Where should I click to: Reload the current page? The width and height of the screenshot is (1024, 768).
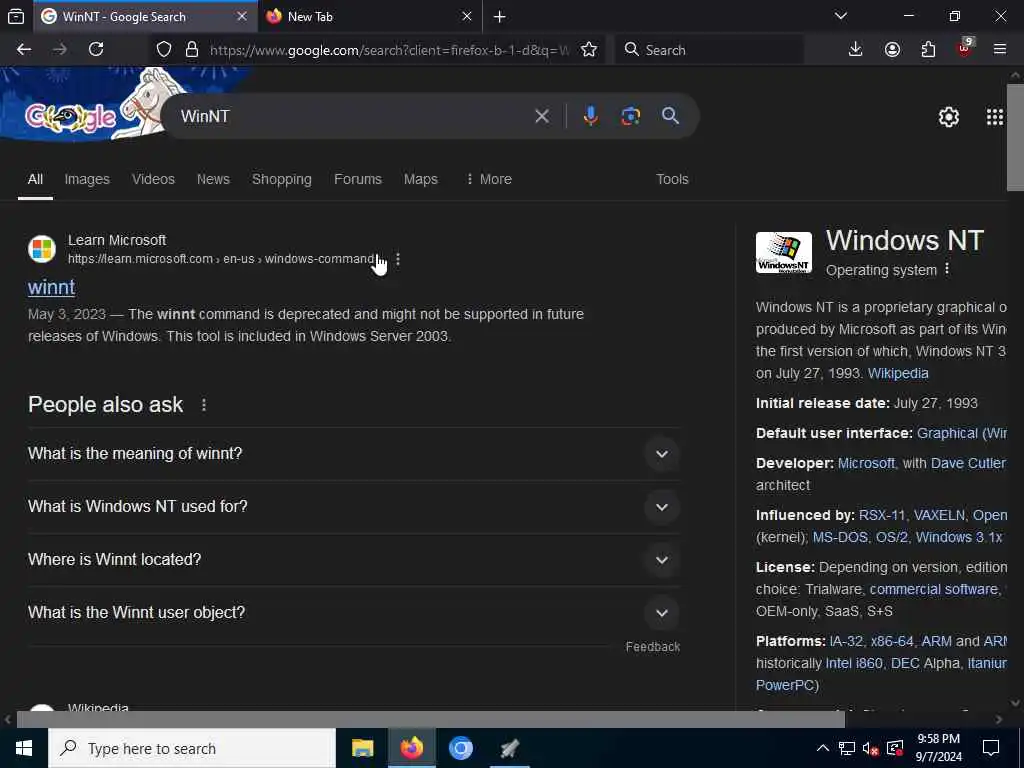(96, 50)
